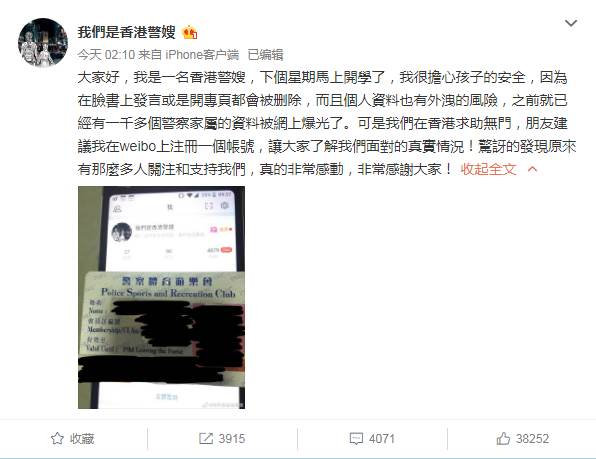Image resolution: width=596 pixels, height=459 pixels.
Task: Click the 38252 likes count
Action: click(532, 439)
